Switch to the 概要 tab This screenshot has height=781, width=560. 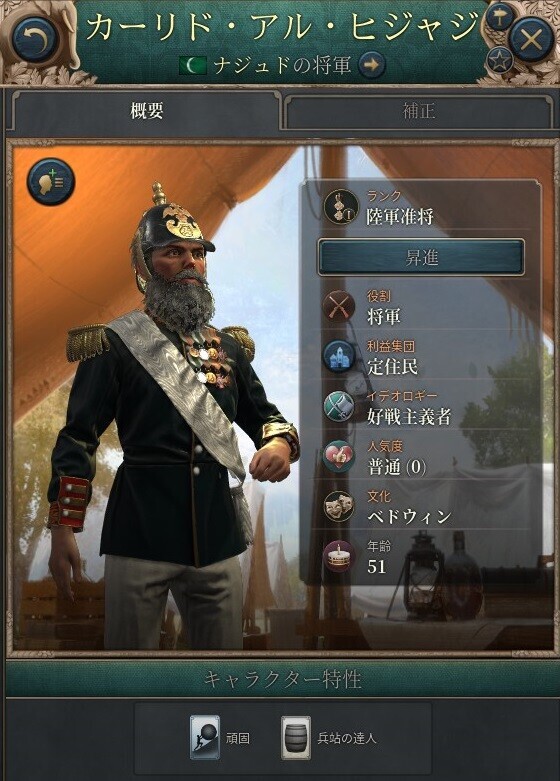[x=147, y=110]
